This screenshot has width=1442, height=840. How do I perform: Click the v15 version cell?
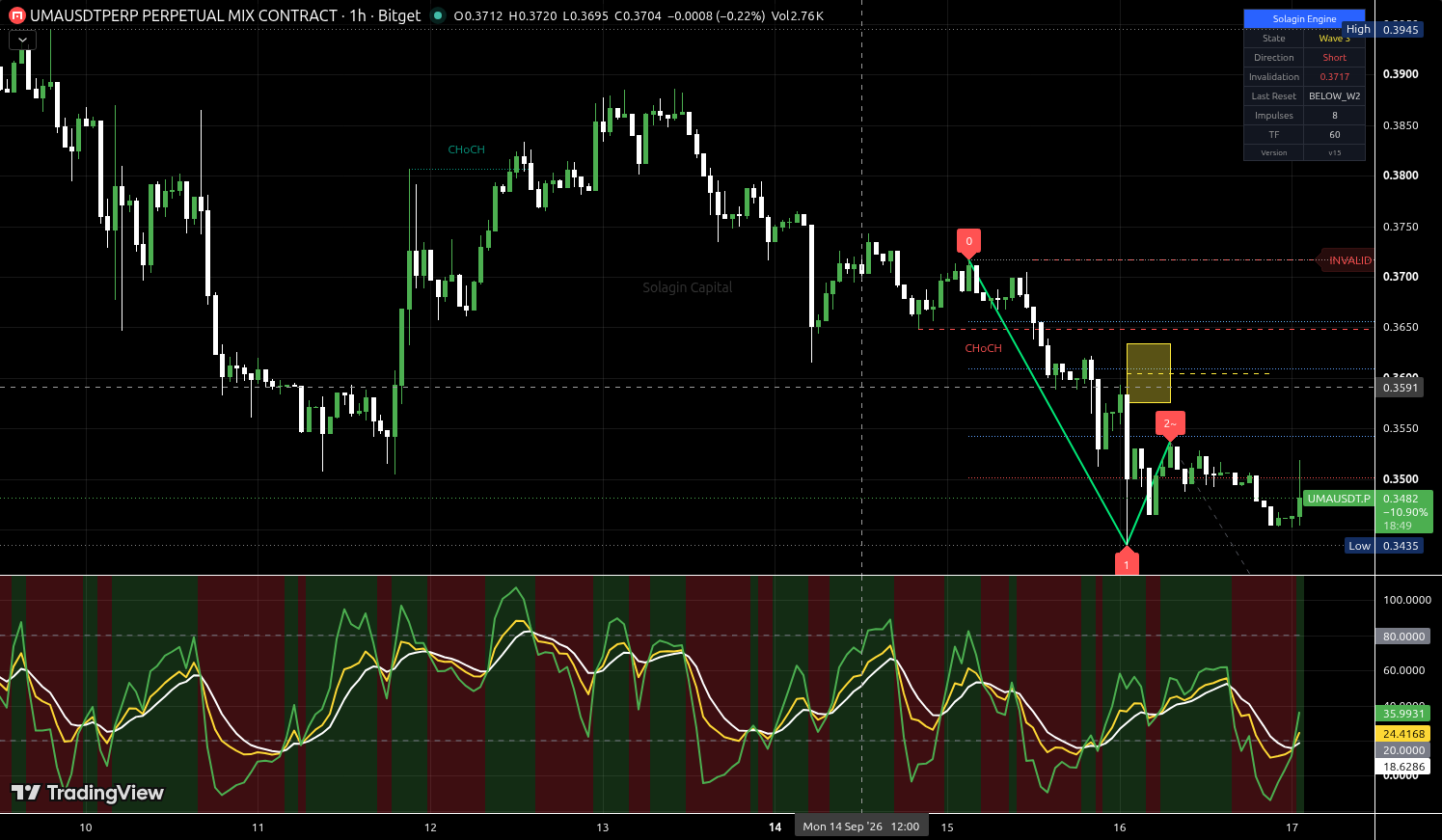pos(1334,152)
